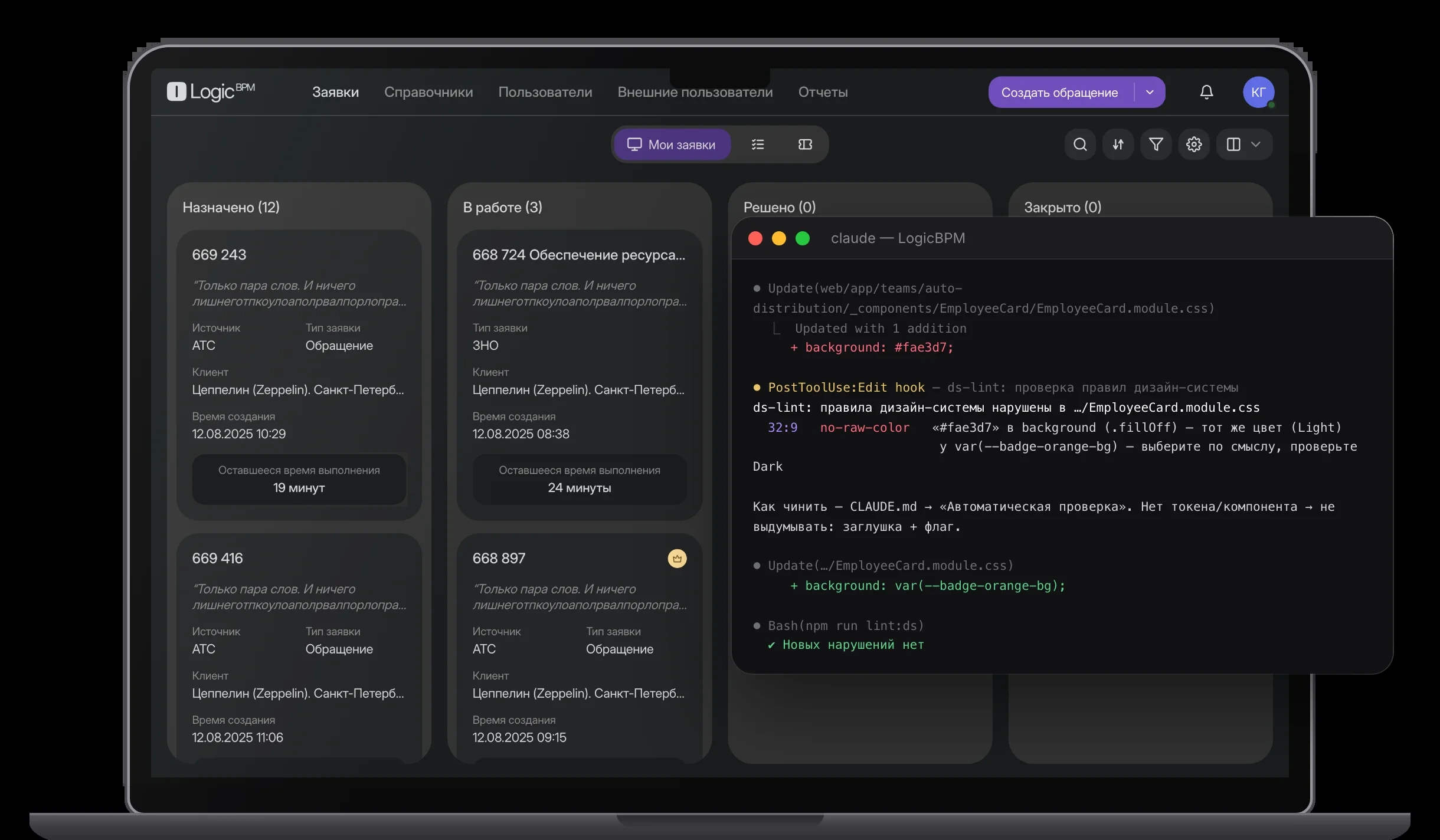Click the 19 минут remaining time block
Image resolution: width=1440 pixels, height=840 pixels.
pyautogui.click(x=299, y=479)
